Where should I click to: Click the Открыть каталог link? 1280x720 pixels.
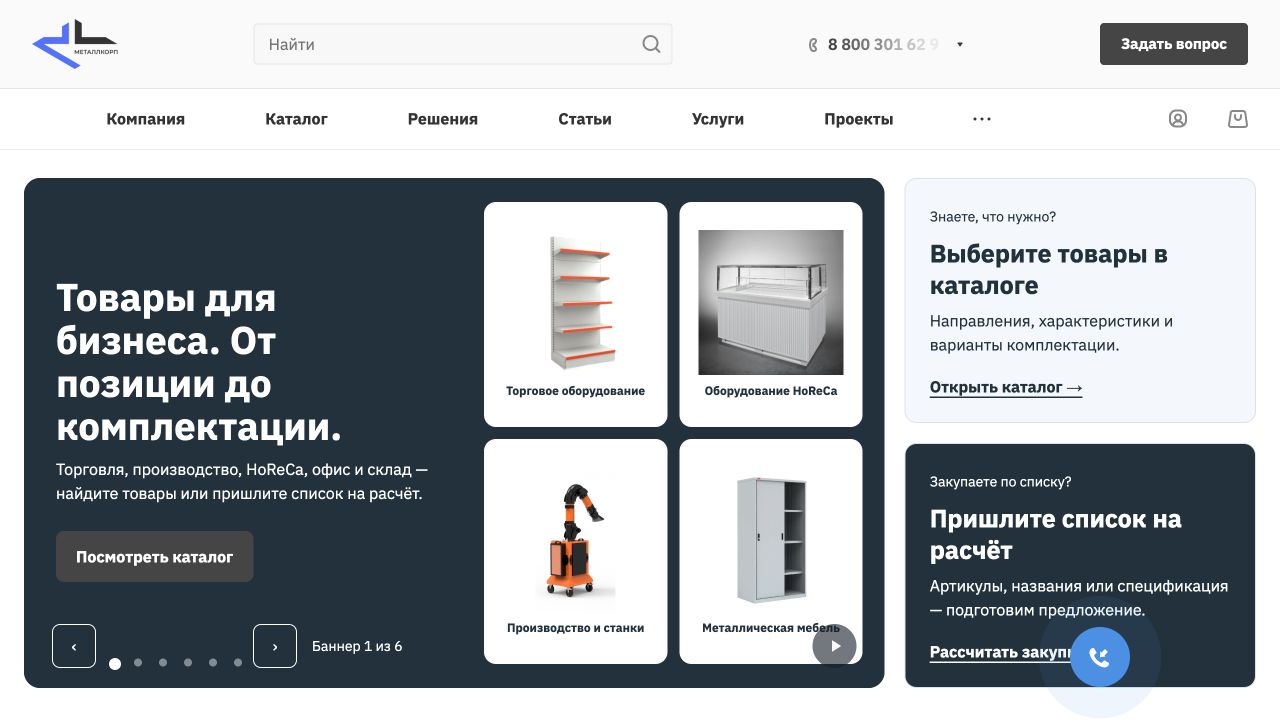(1006, 388)
